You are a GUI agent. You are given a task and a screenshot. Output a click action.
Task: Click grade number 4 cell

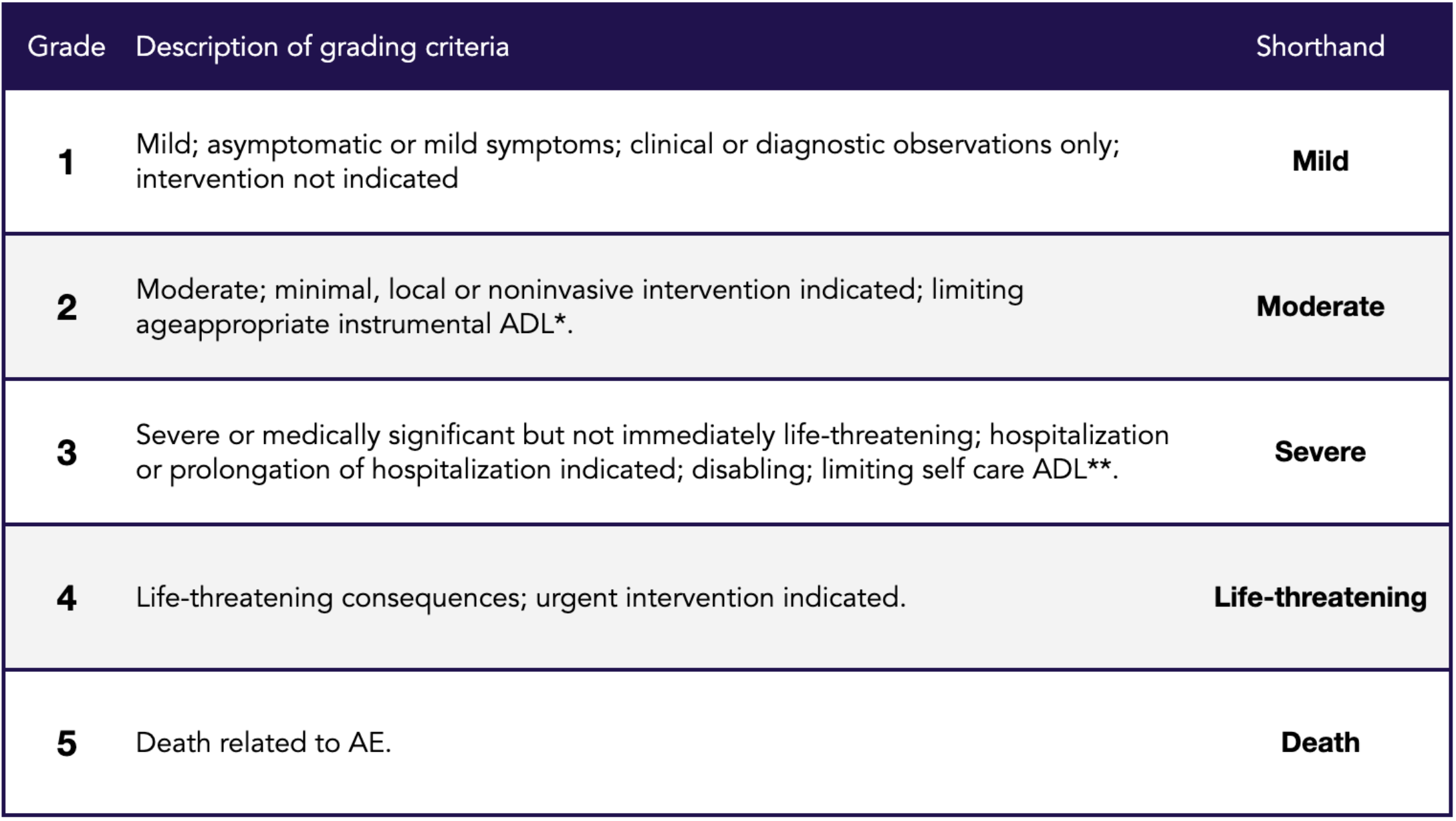[66, 598]
